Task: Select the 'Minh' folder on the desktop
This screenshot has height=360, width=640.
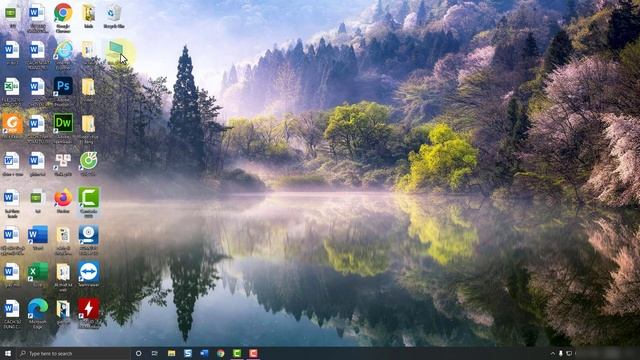Action: [88, 13]
